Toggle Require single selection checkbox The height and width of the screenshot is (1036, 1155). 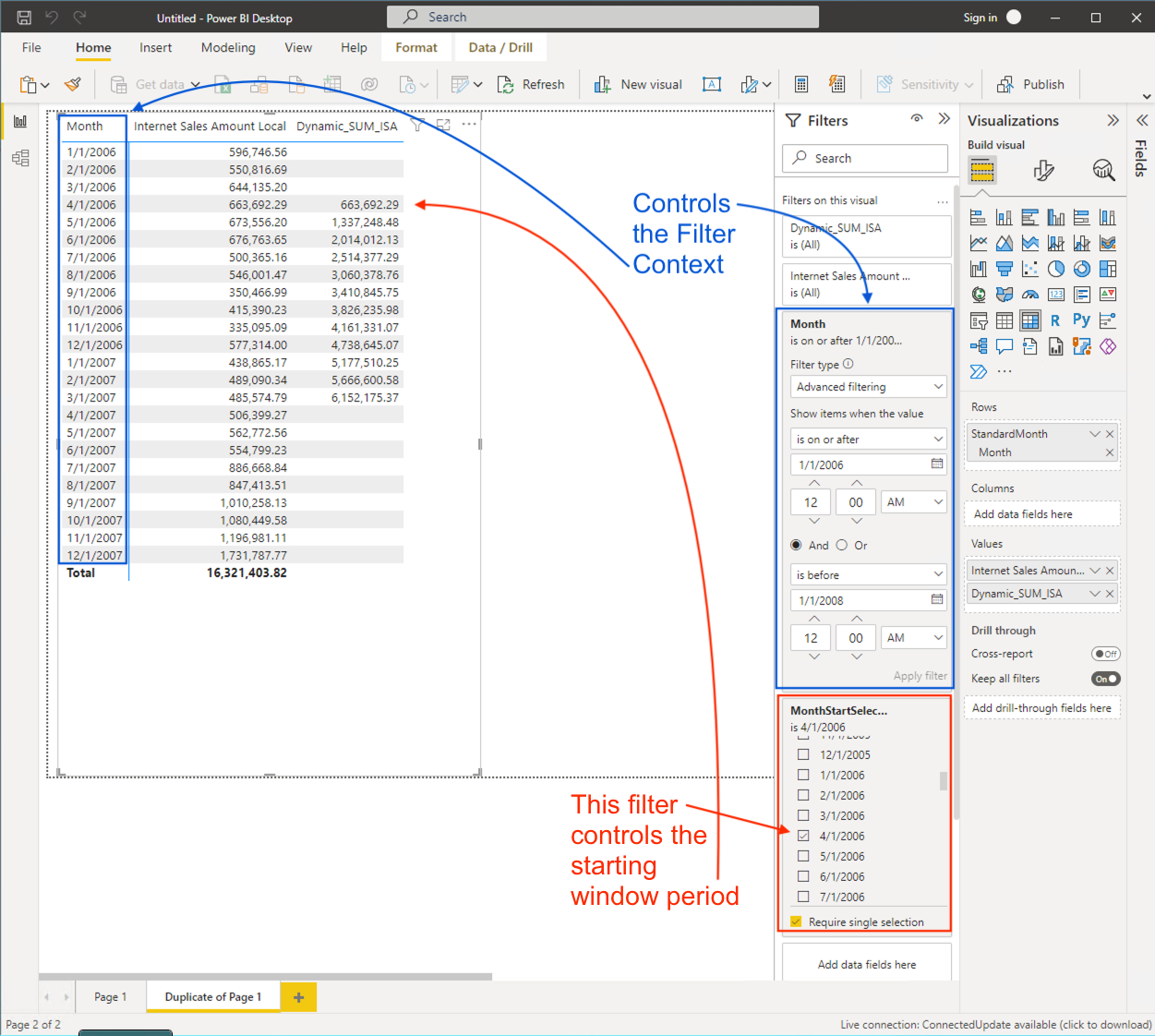tap(796, 922)
